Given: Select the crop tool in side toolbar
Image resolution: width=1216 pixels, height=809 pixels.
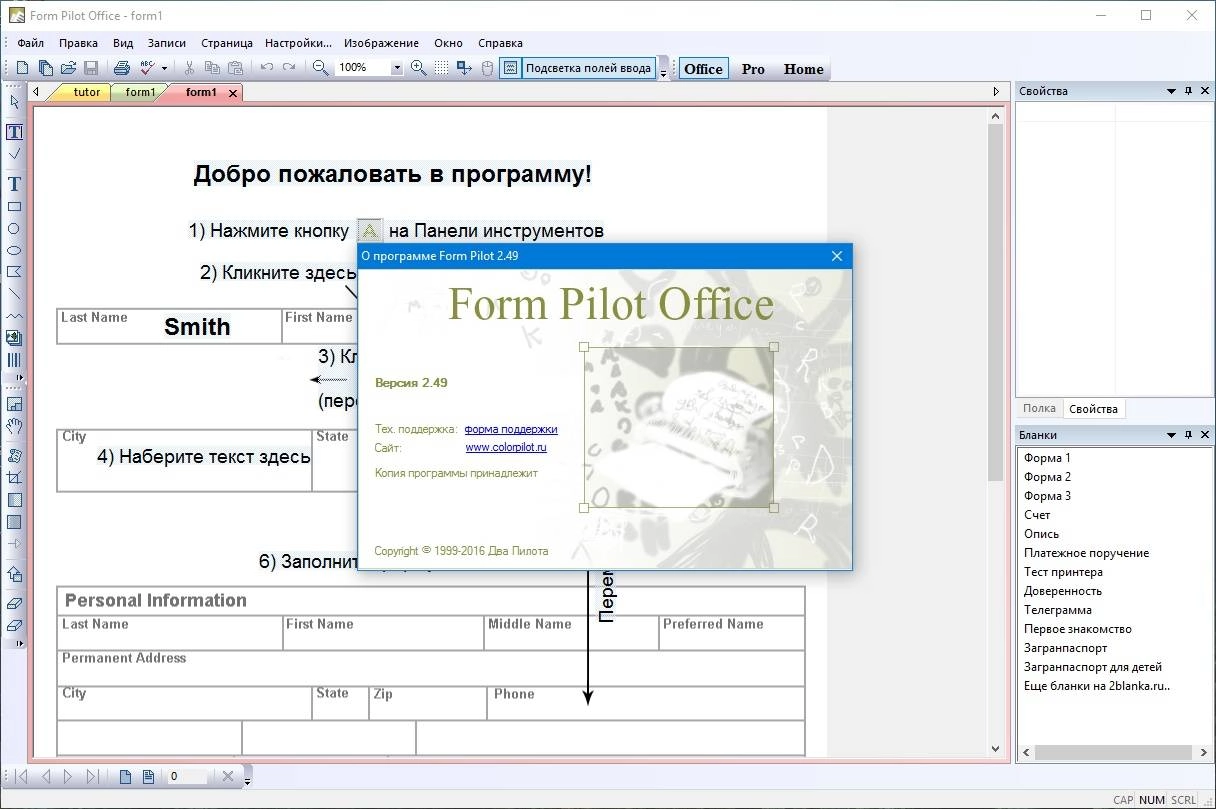Looking at the screenshot, I should tap(14, 478).
